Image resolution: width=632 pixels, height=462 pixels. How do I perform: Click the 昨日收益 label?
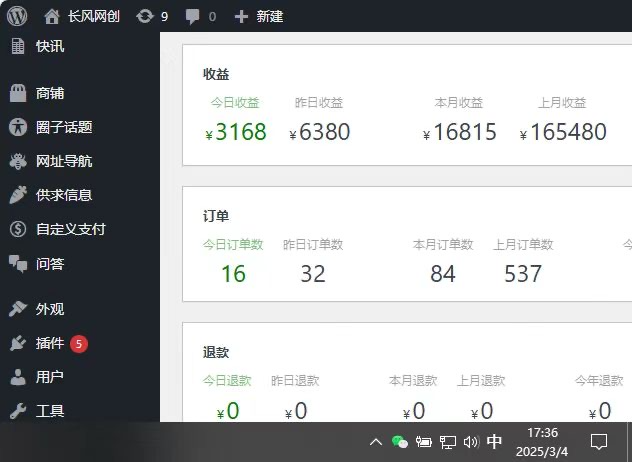319,103
